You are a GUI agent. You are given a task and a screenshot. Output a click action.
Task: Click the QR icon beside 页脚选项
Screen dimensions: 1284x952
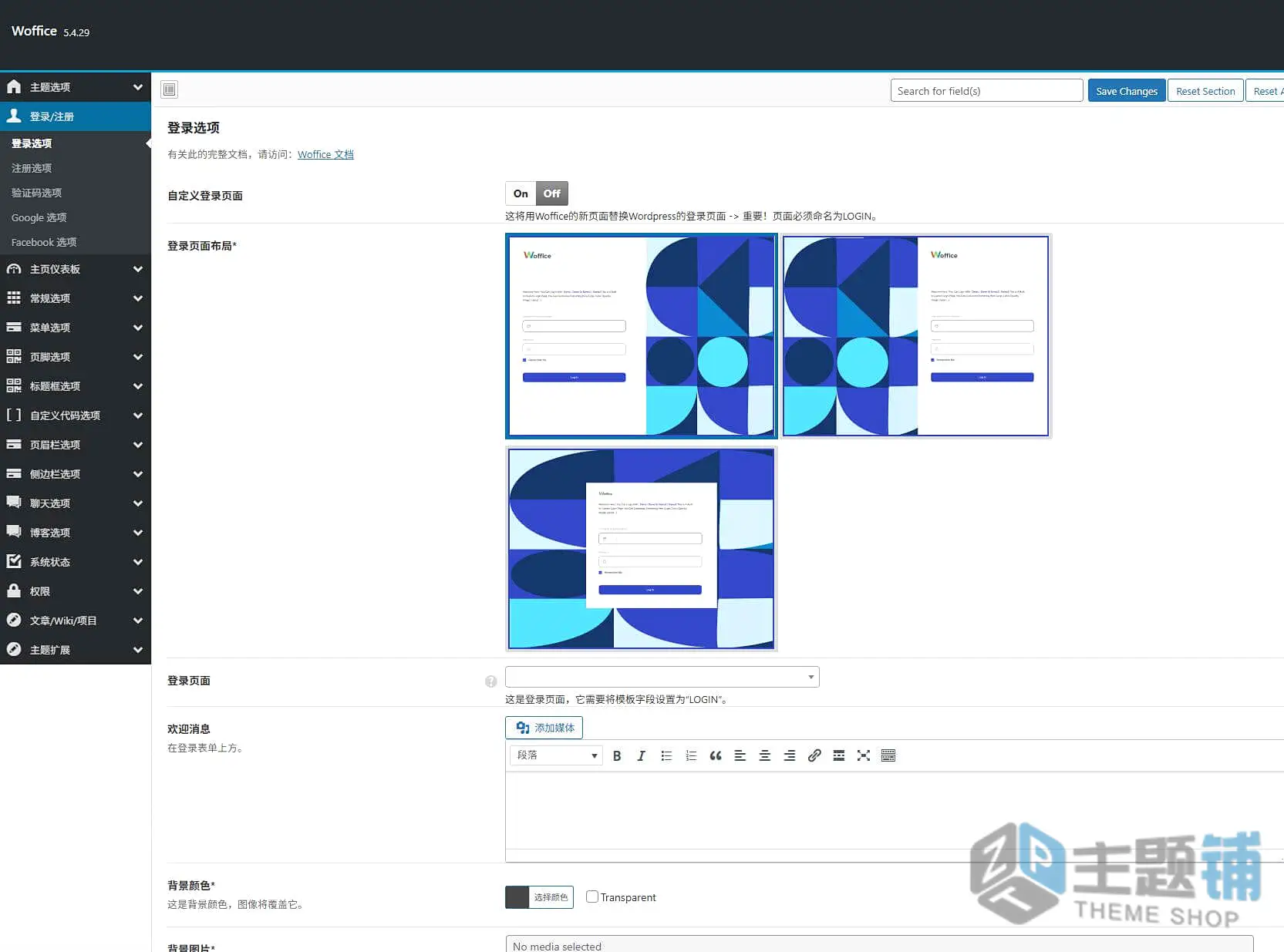14,356
